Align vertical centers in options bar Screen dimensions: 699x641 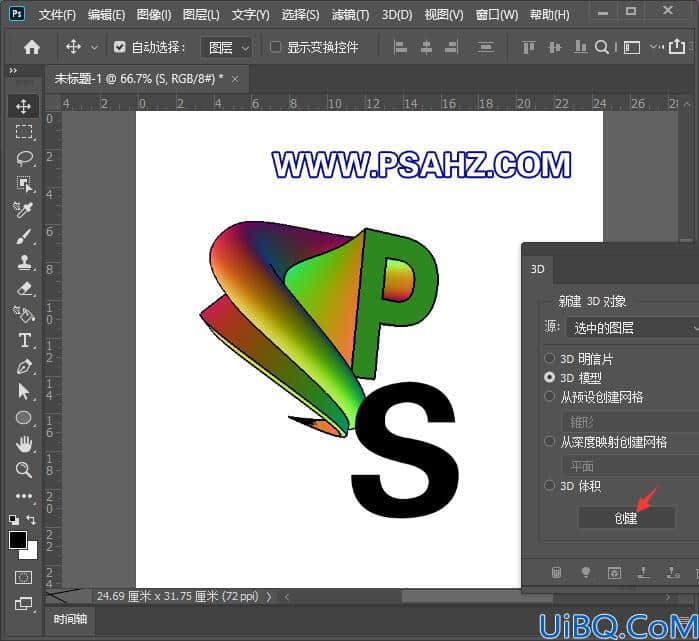554,47
